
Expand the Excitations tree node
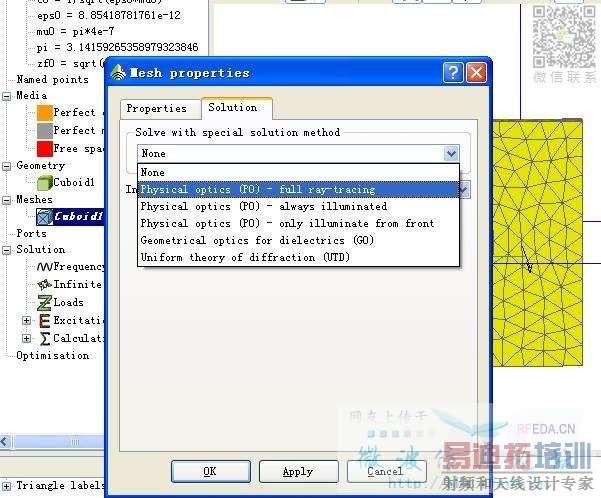[x=26, y=320]
